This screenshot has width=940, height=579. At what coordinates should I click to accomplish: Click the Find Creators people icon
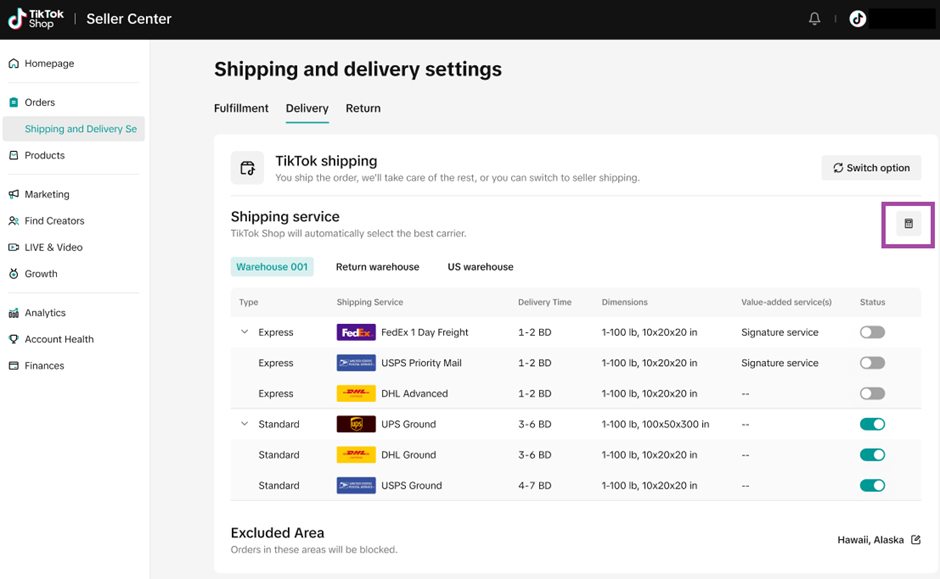pyautogui.click(x=14, y=221)
